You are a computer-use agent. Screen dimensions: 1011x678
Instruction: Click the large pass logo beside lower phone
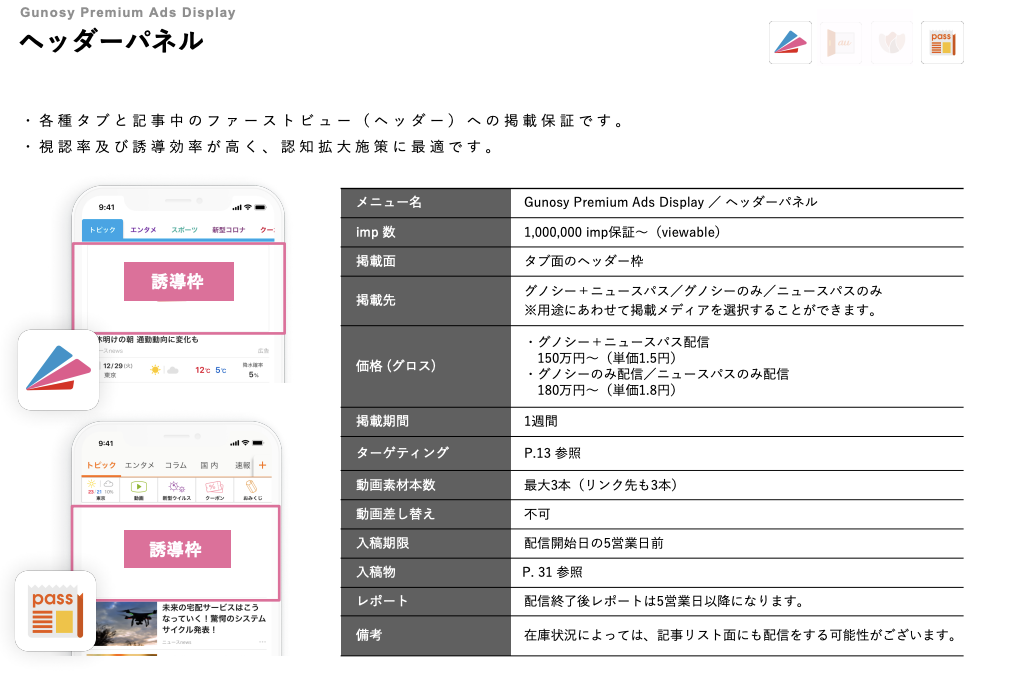click(55, 610)
